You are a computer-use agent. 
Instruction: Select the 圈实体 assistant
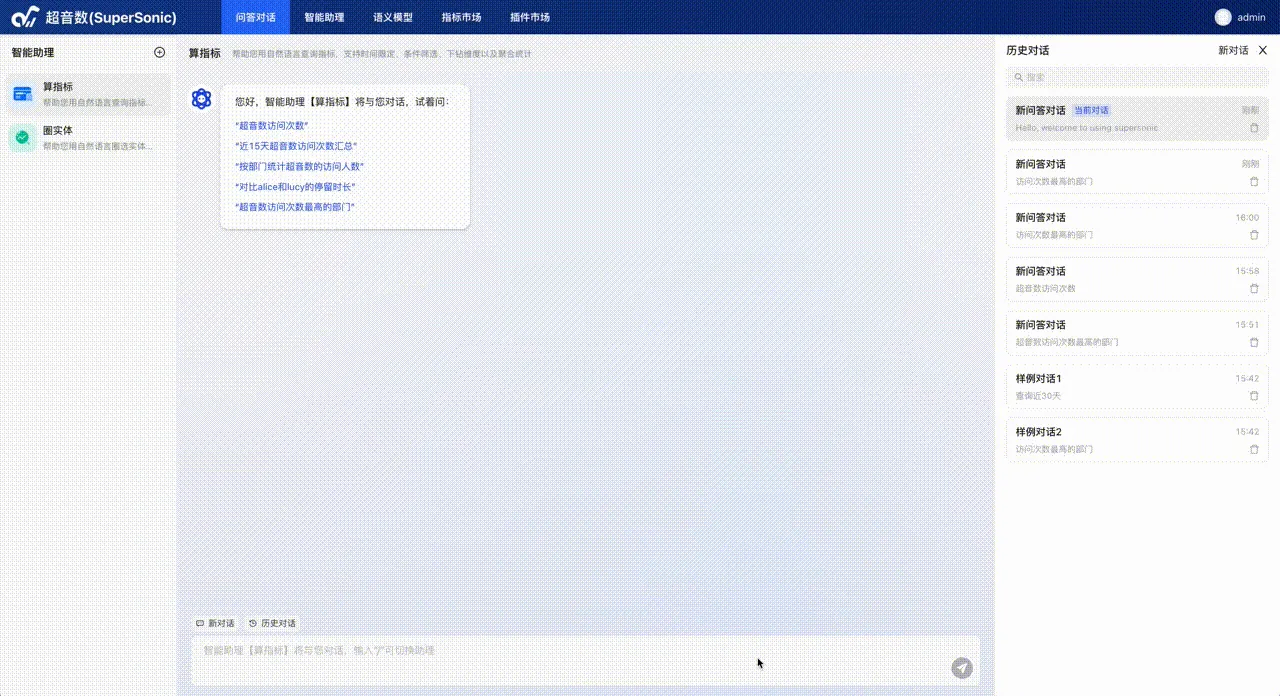pos(88,138)
